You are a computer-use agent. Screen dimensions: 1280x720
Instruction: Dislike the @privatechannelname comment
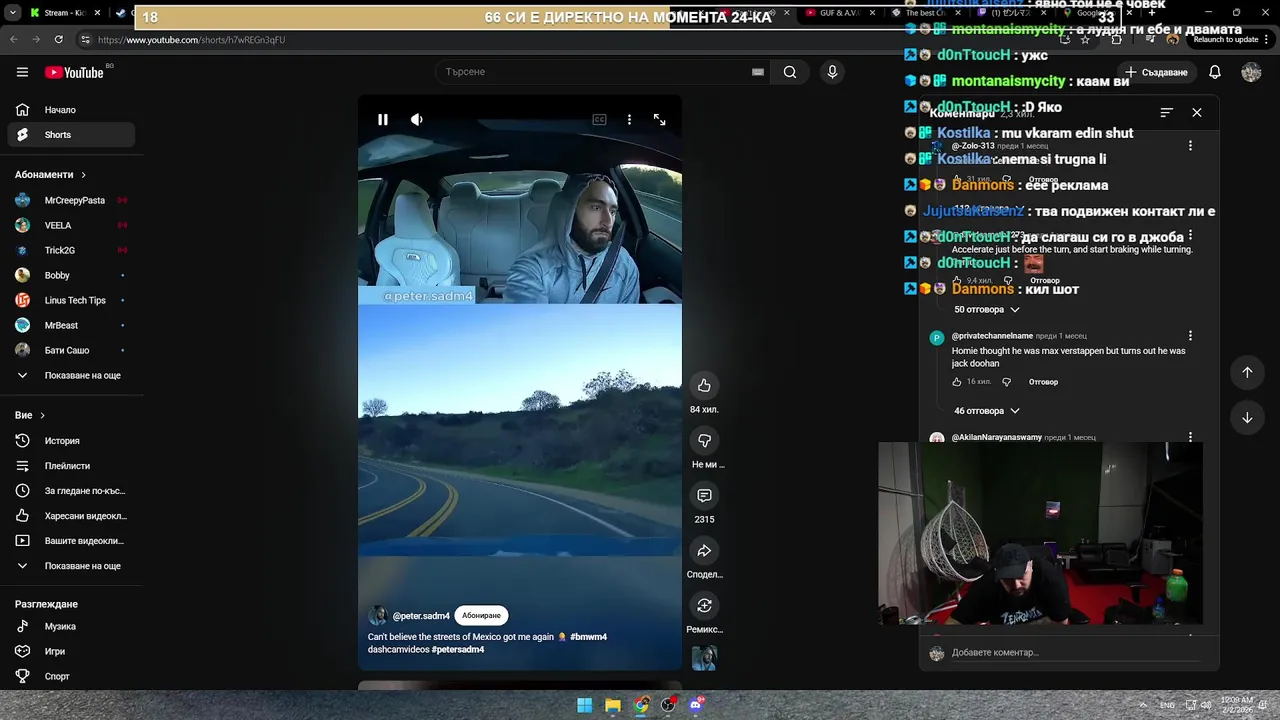1007,382
